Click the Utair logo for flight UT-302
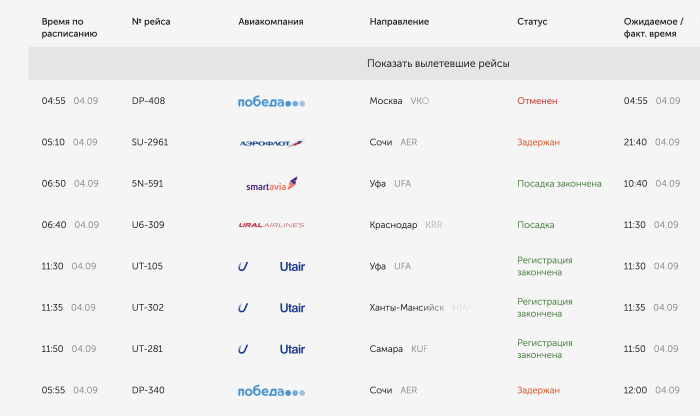 coord(271,308)
